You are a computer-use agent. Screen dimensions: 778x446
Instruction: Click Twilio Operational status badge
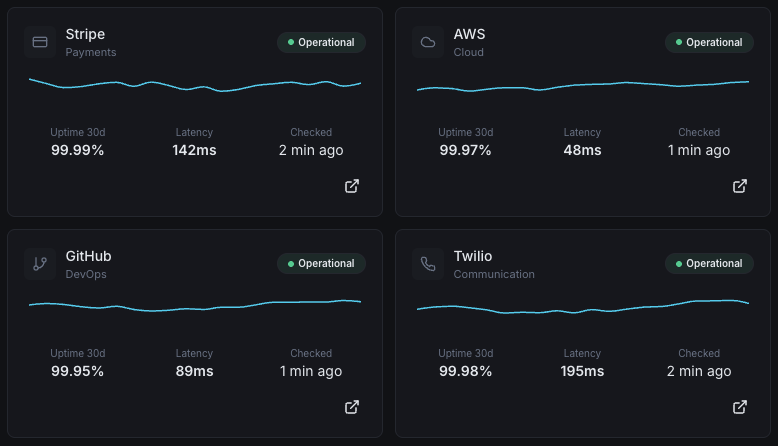click(x=709, y=264)
